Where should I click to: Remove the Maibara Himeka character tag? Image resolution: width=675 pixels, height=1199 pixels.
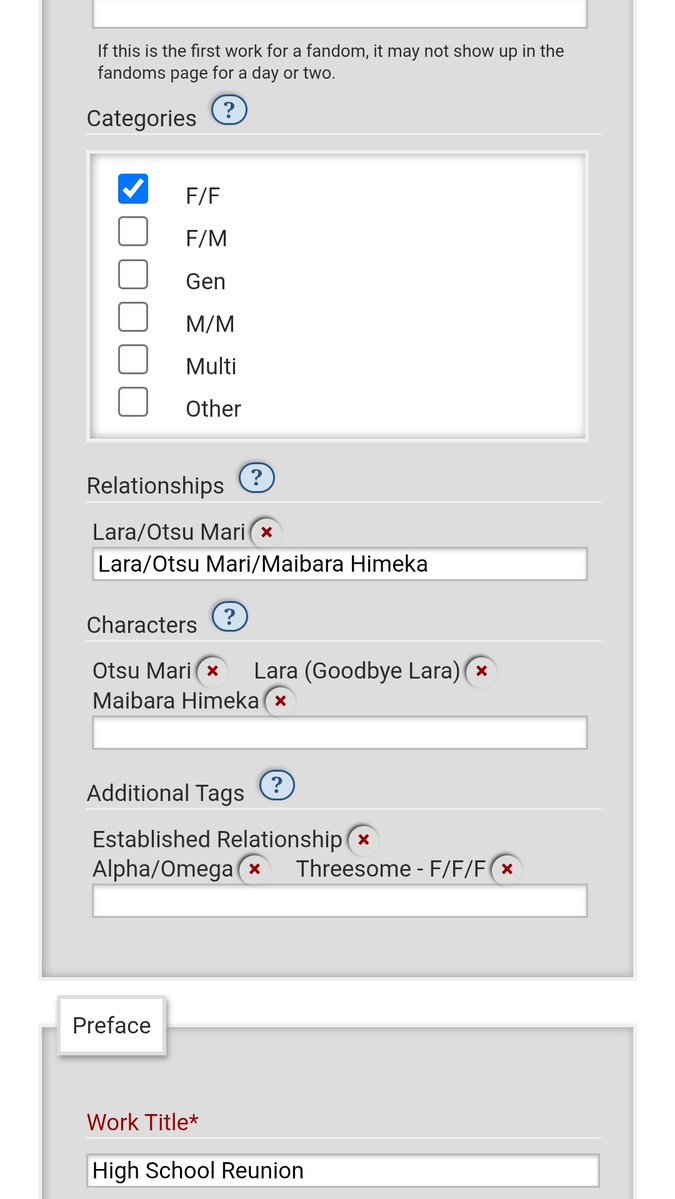281,701
